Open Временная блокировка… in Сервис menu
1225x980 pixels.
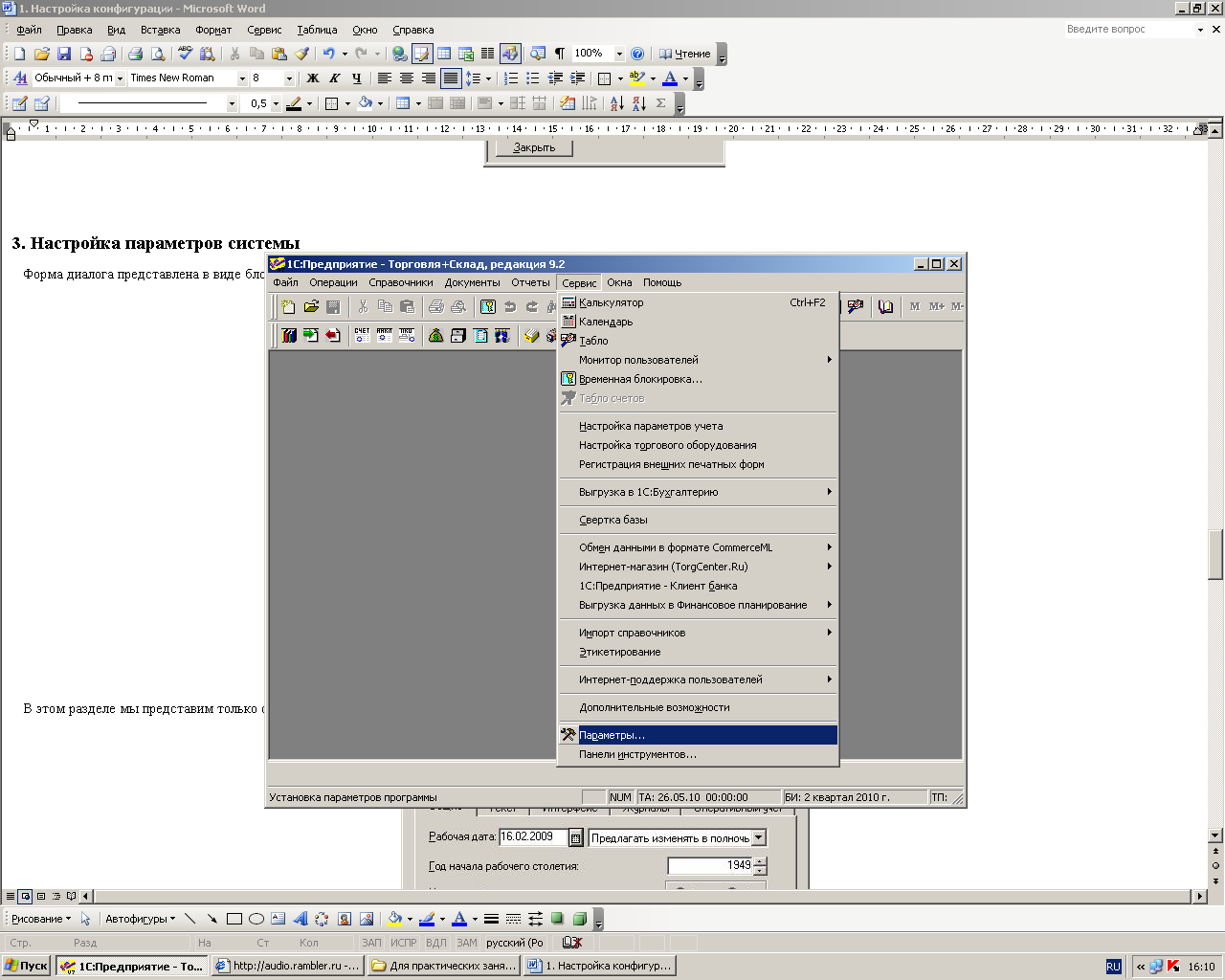tap(697, 379)
